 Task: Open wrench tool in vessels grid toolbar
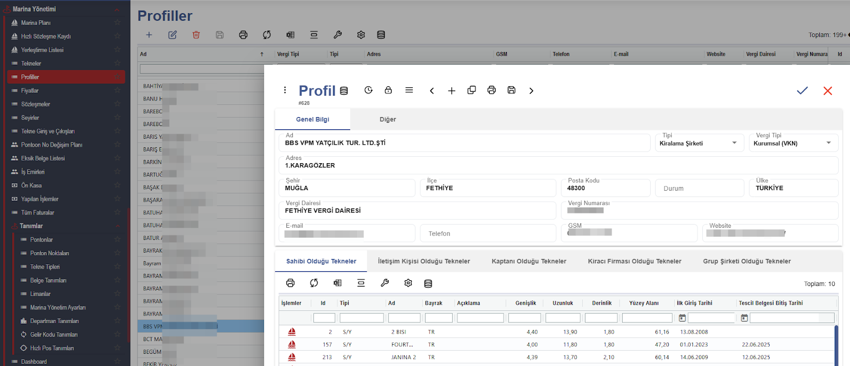[x=384, y=283]
